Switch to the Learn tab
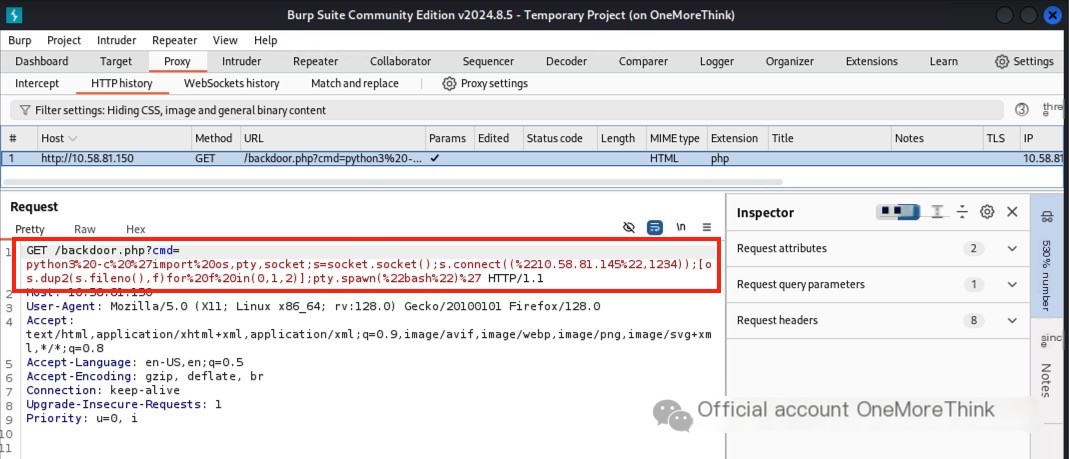Viewport: 1069px width, 459px height. coord(944,61)
